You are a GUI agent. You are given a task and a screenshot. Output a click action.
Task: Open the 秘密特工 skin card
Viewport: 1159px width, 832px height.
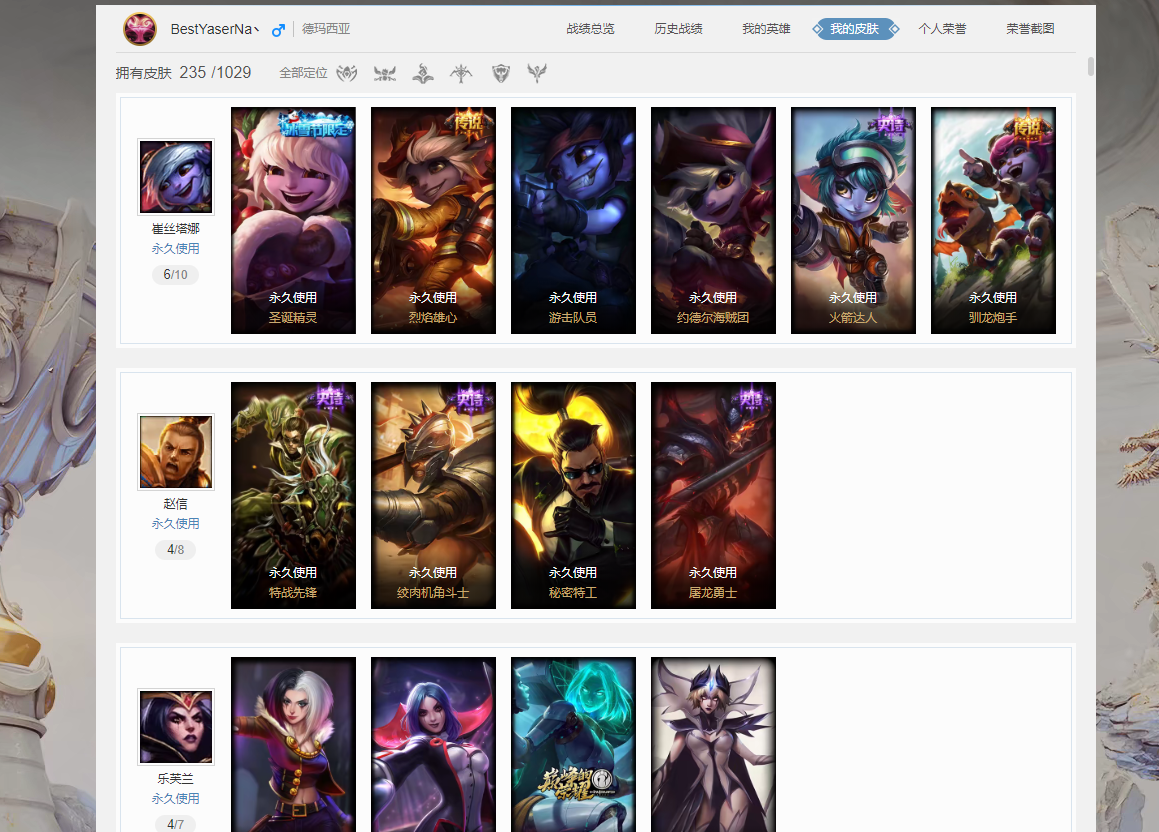(574, 495)
